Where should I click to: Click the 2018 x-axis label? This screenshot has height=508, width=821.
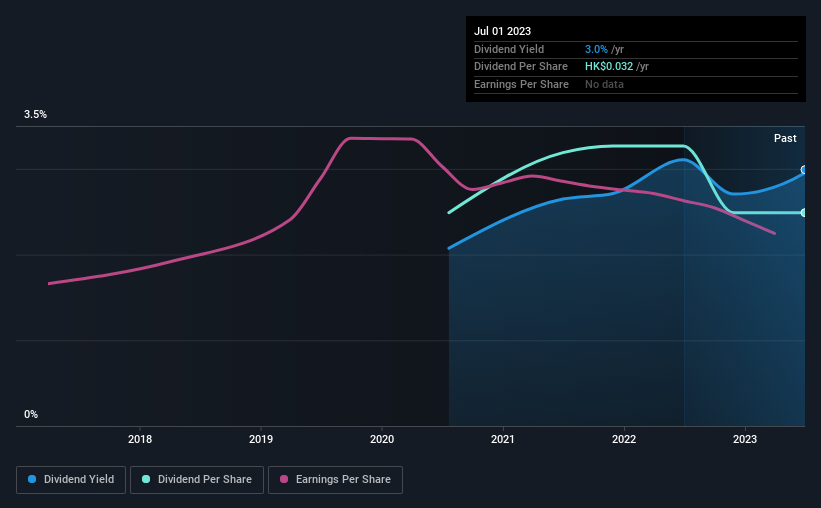(x=140, y=439)
